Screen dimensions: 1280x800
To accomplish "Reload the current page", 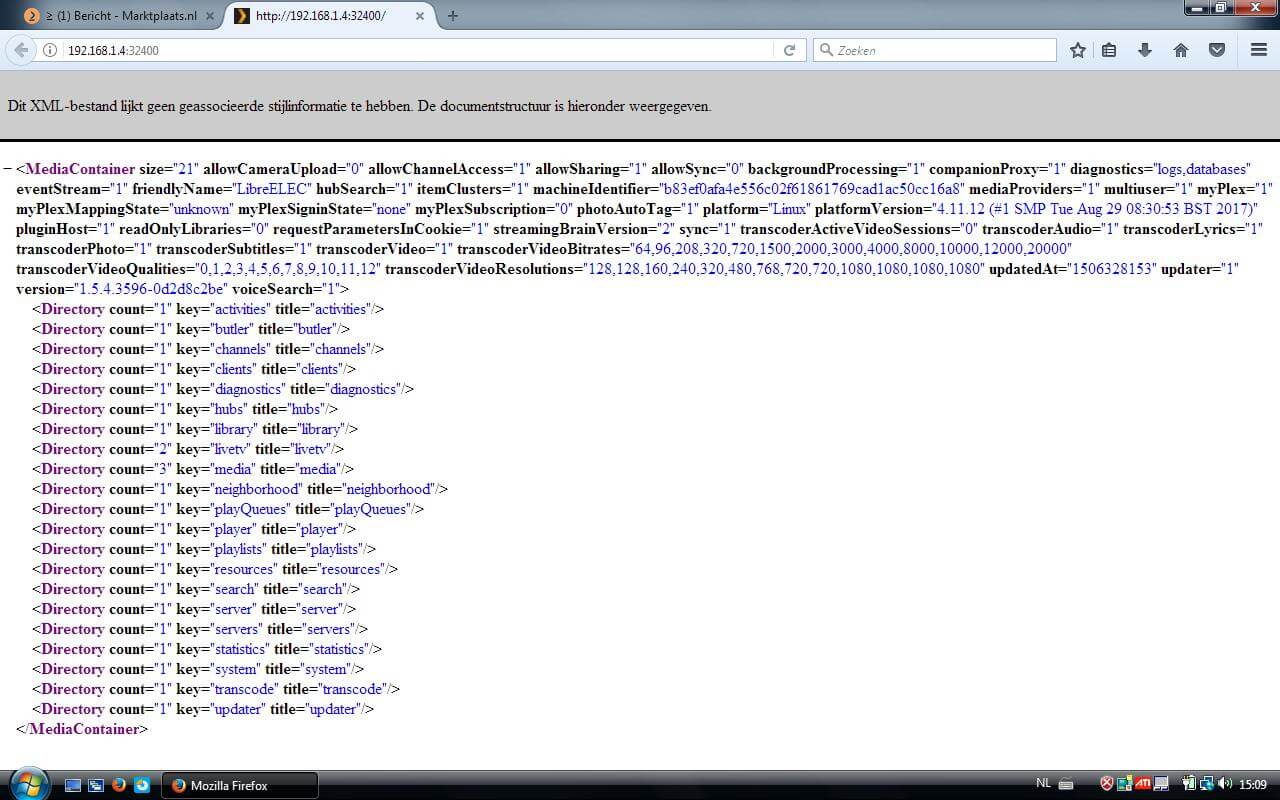I will [789, 50].
